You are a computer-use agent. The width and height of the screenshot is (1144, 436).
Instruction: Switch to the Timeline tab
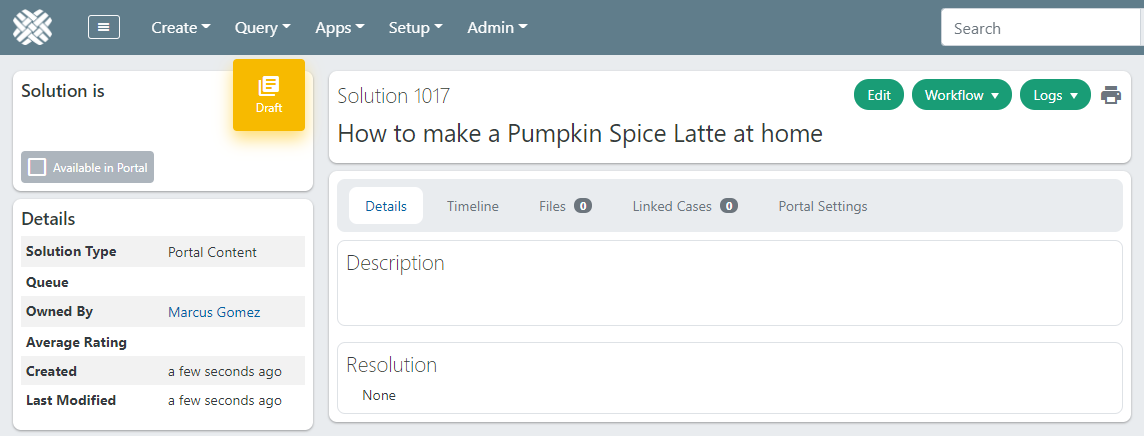pos(472,206)
